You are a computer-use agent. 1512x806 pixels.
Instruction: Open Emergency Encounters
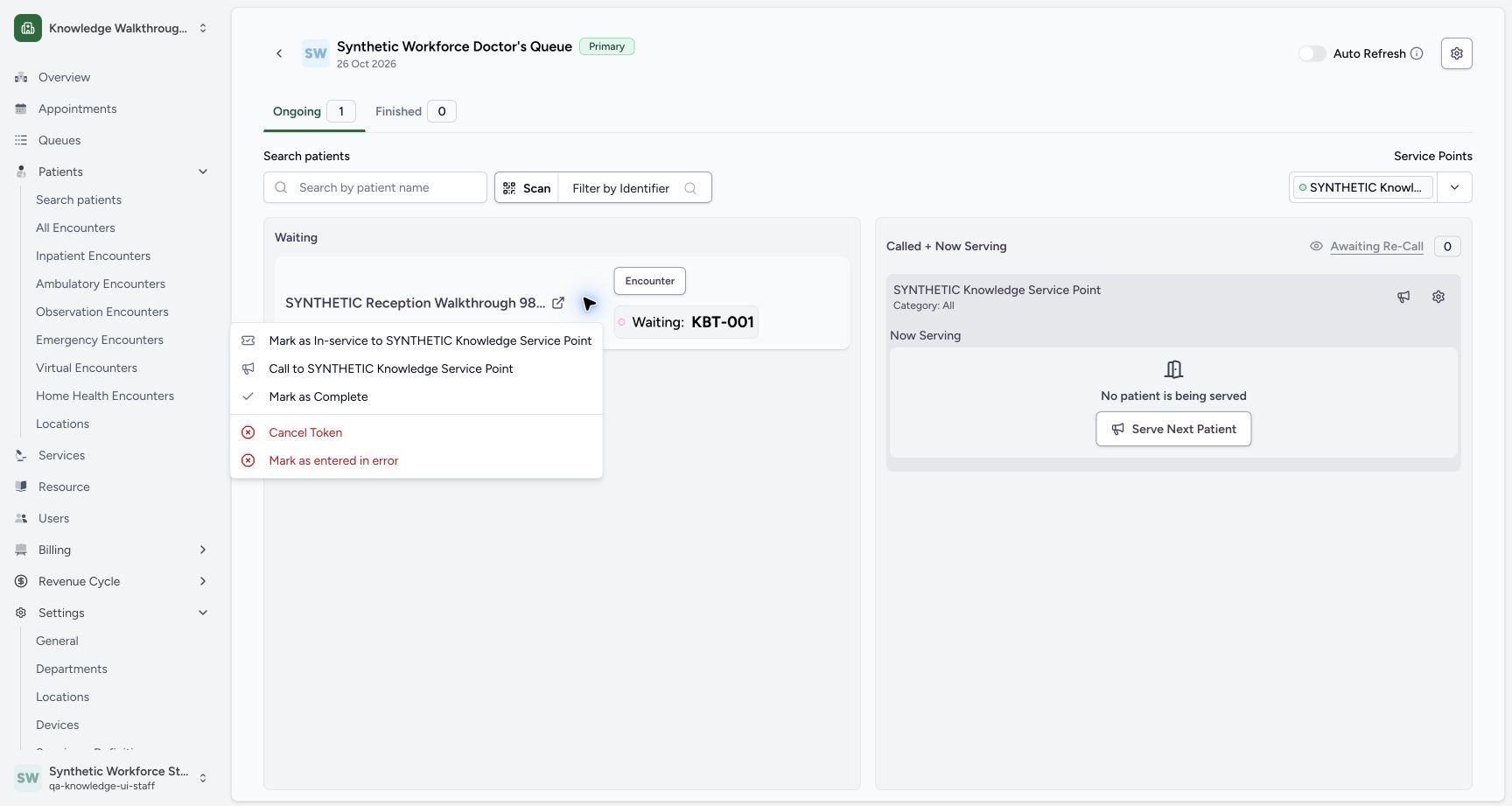100,340
